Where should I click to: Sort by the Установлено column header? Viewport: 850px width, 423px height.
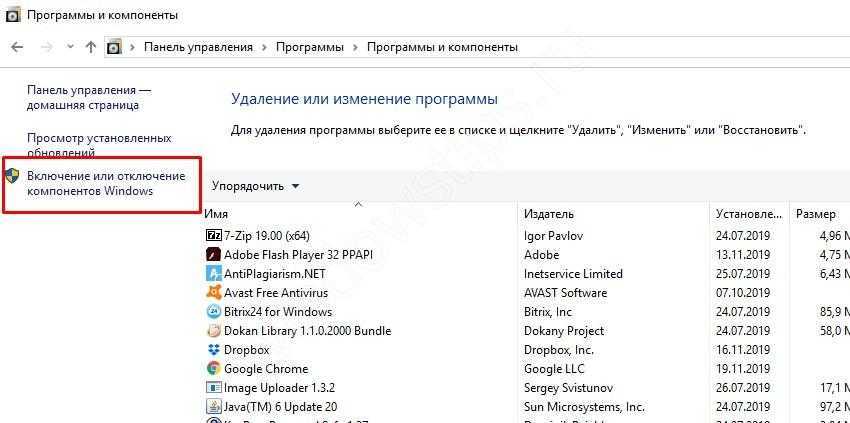749,214
